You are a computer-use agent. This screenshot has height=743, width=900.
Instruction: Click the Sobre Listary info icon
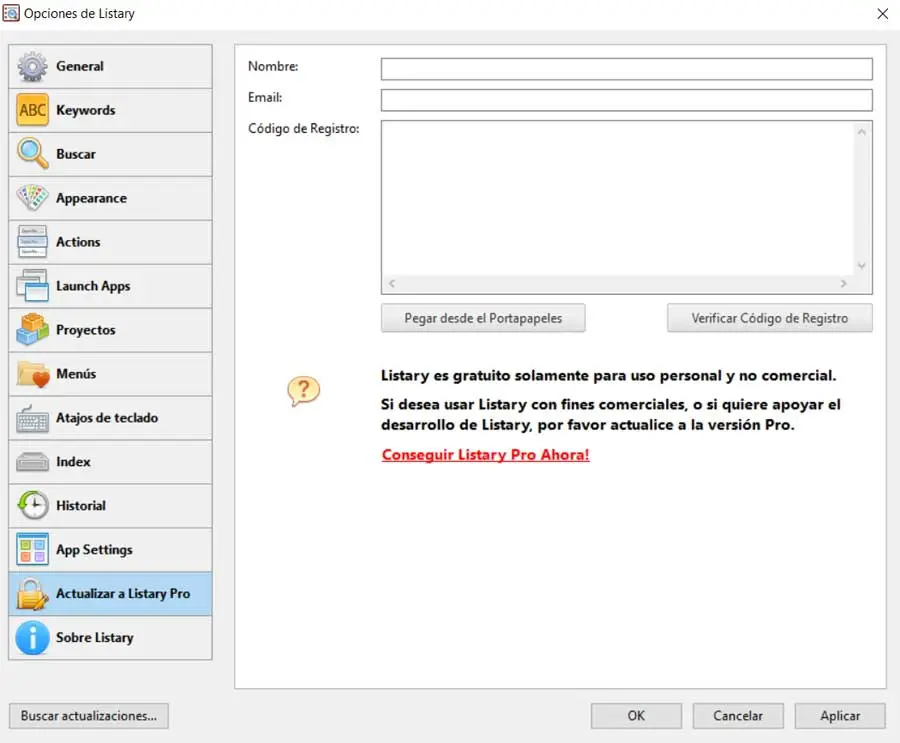pyautogui.click(x=33, y=637)
